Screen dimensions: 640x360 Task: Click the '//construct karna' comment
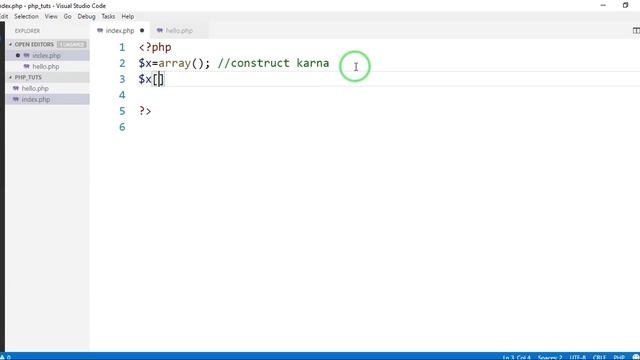273,63
